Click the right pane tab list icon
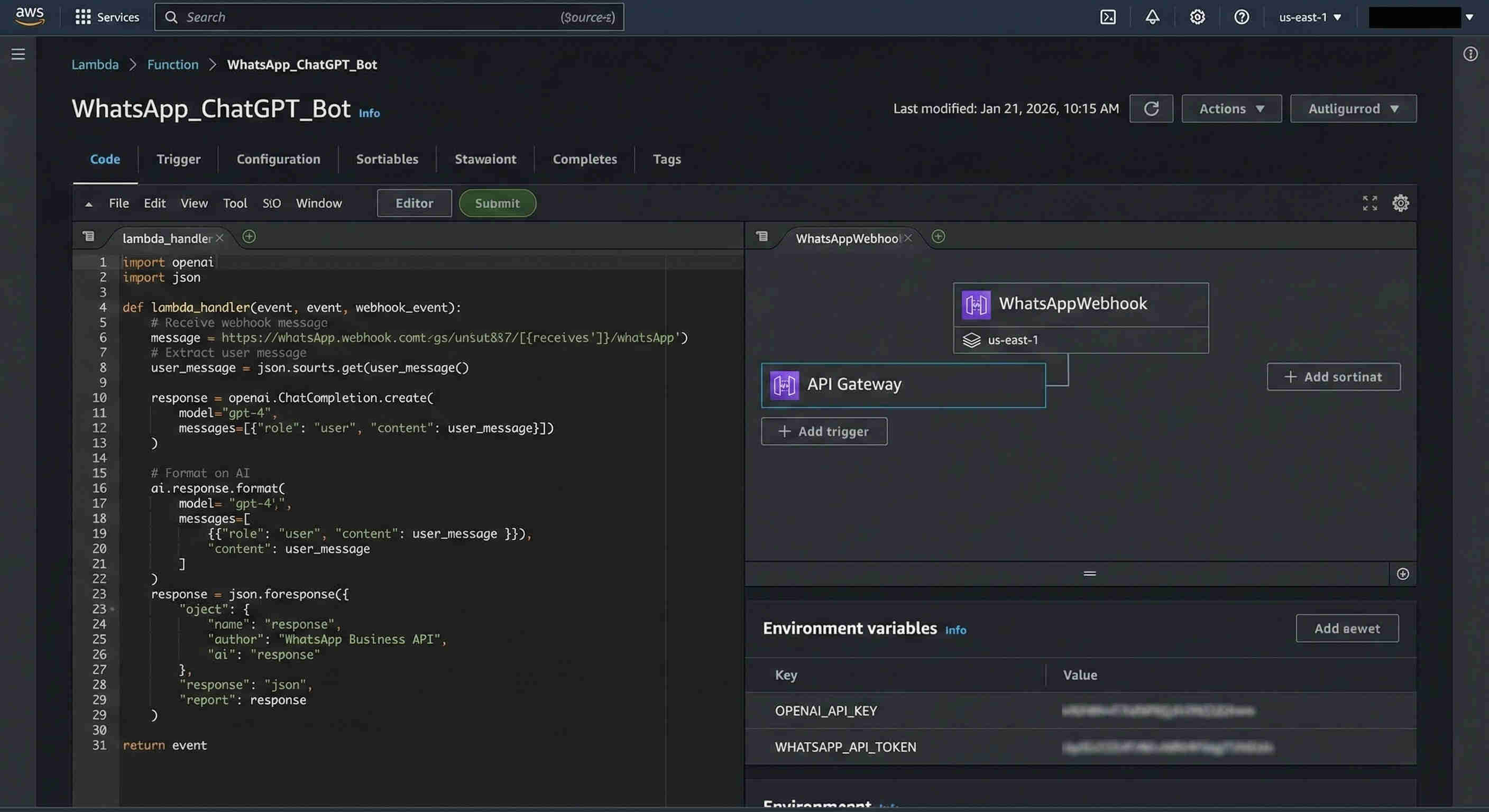The height and width of the screenshot is (812, 1489). pyautogui.click(x=762, y=236)
